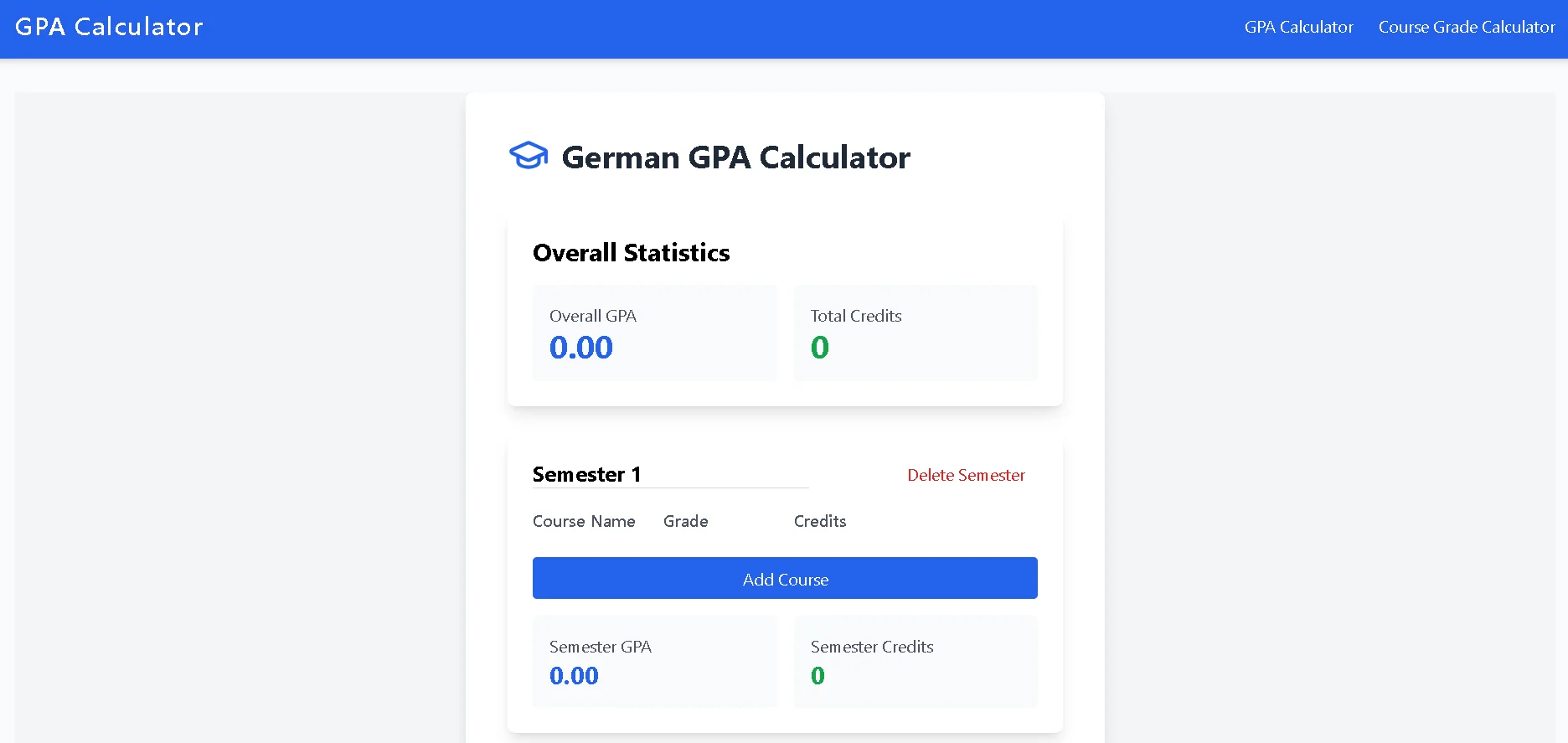
Task: Click the Overall Statistics heading
Action: point(631,253)
